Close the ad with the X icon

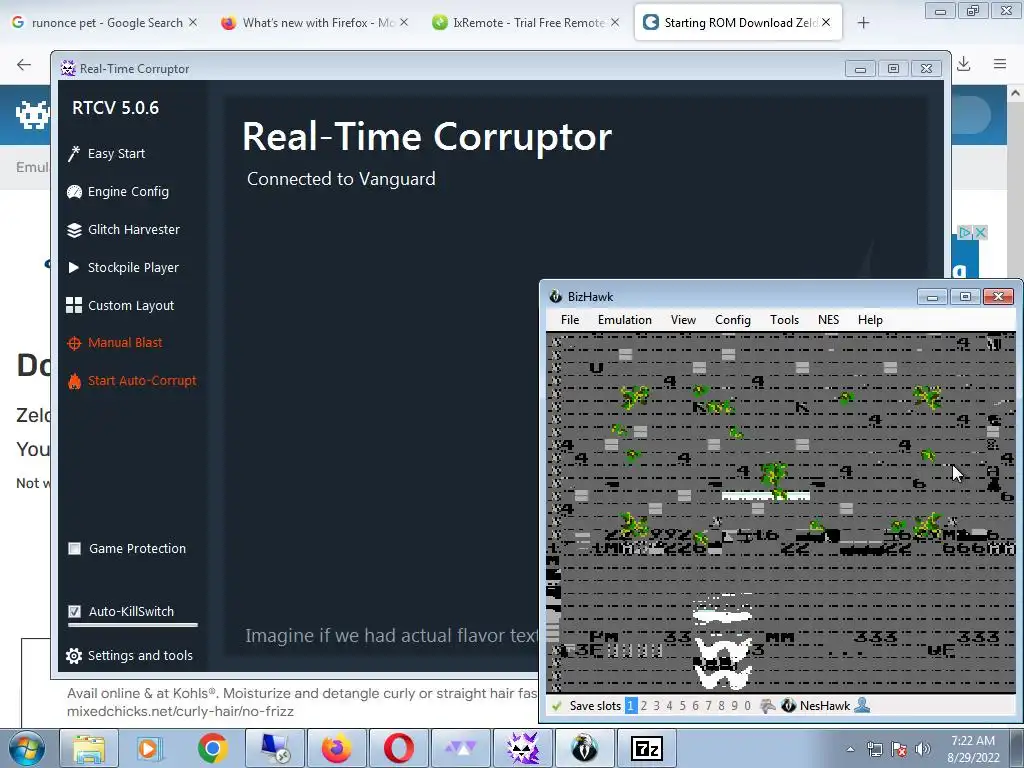click(980, 232)
